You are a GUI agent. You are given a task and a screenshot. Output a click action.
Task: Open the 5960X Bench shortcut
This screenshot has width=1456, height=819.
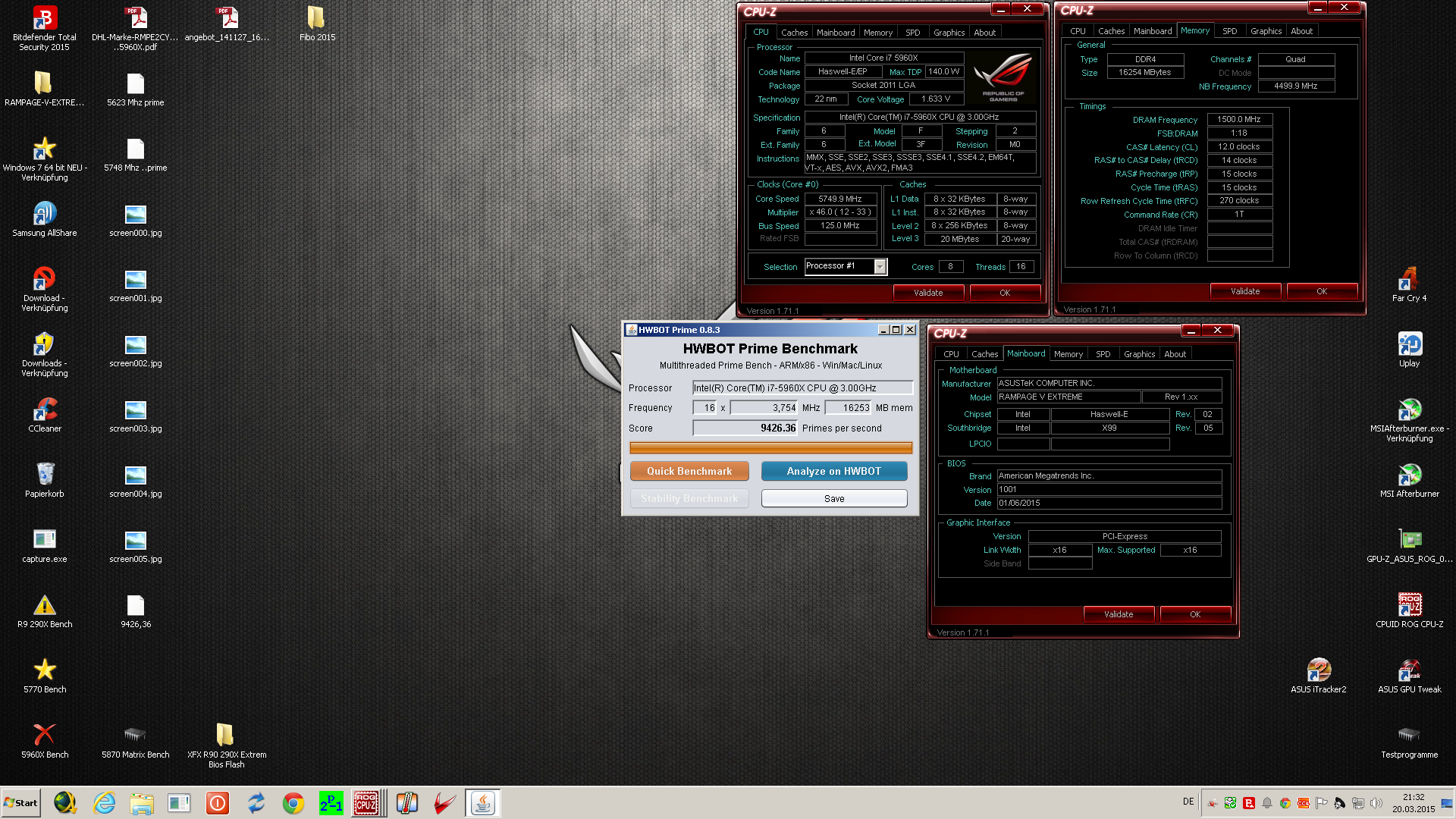45,741
